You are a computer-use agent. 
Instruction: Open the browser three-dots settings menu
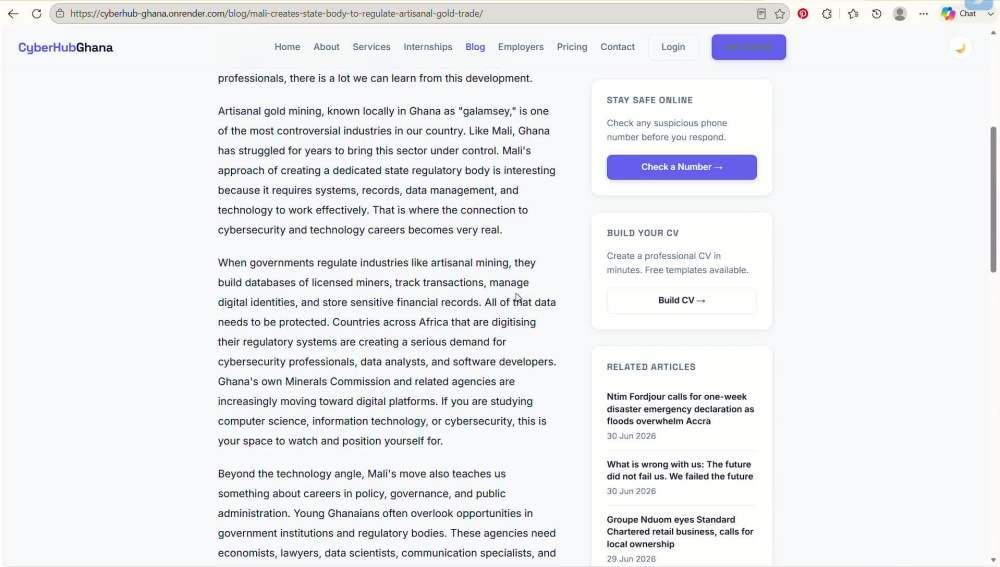[x=923, y=13]
